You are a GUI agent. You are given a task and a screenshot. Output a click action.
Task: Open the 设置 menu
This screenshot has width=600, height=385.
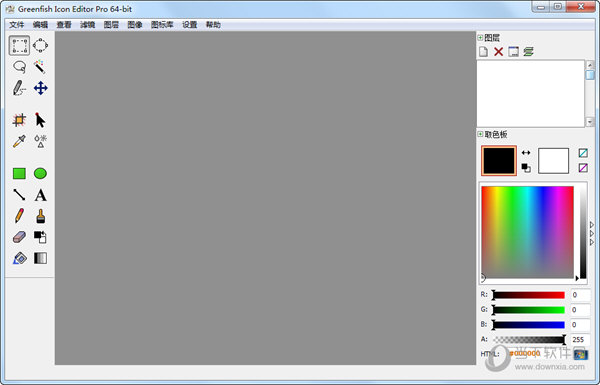point(189,25)
